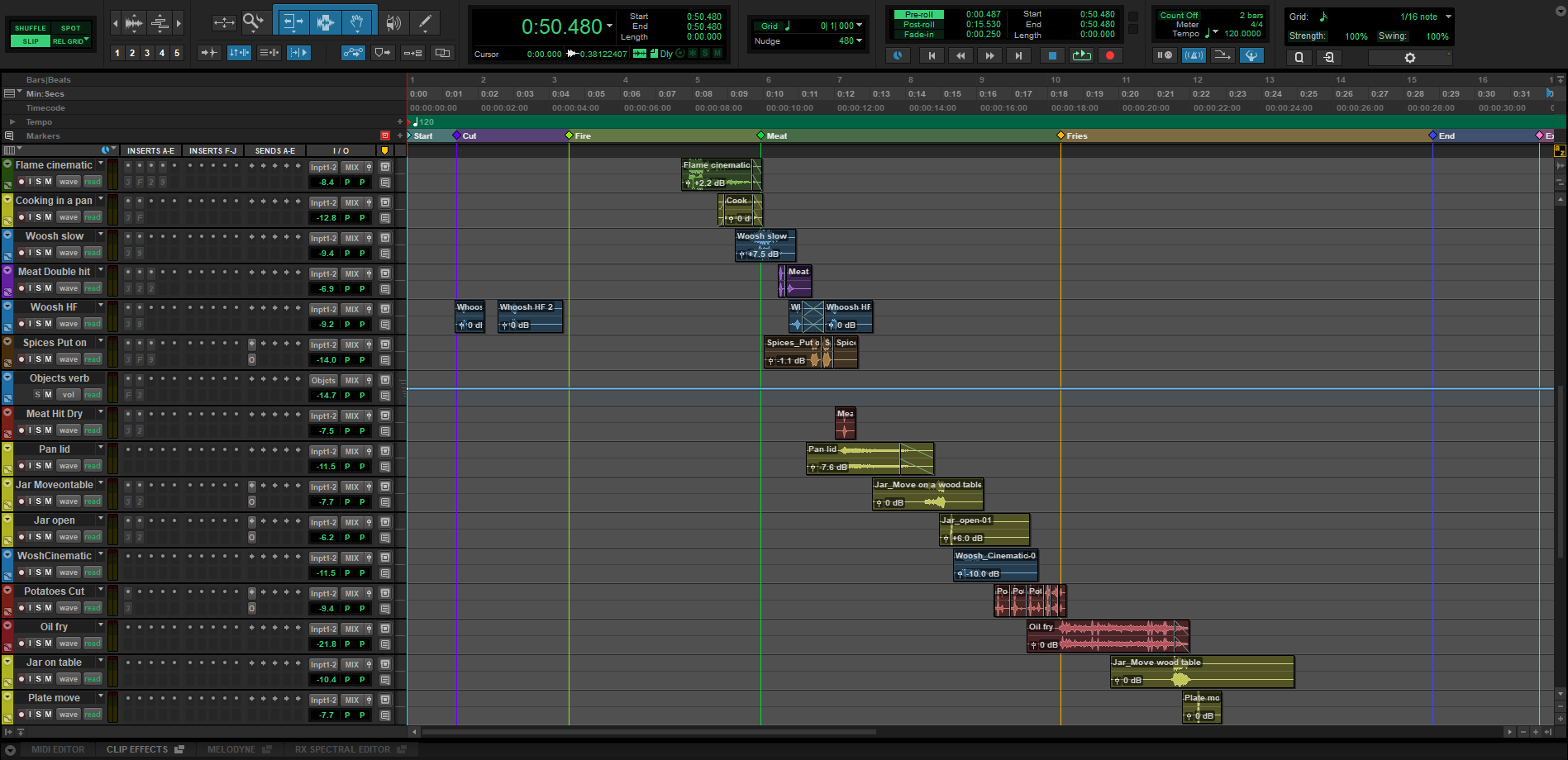The width and height of the screenshot is (1568, 760).
Task: Click the Inpt1-2 input selector on Oil fry
Action: [x=323, y=629]
